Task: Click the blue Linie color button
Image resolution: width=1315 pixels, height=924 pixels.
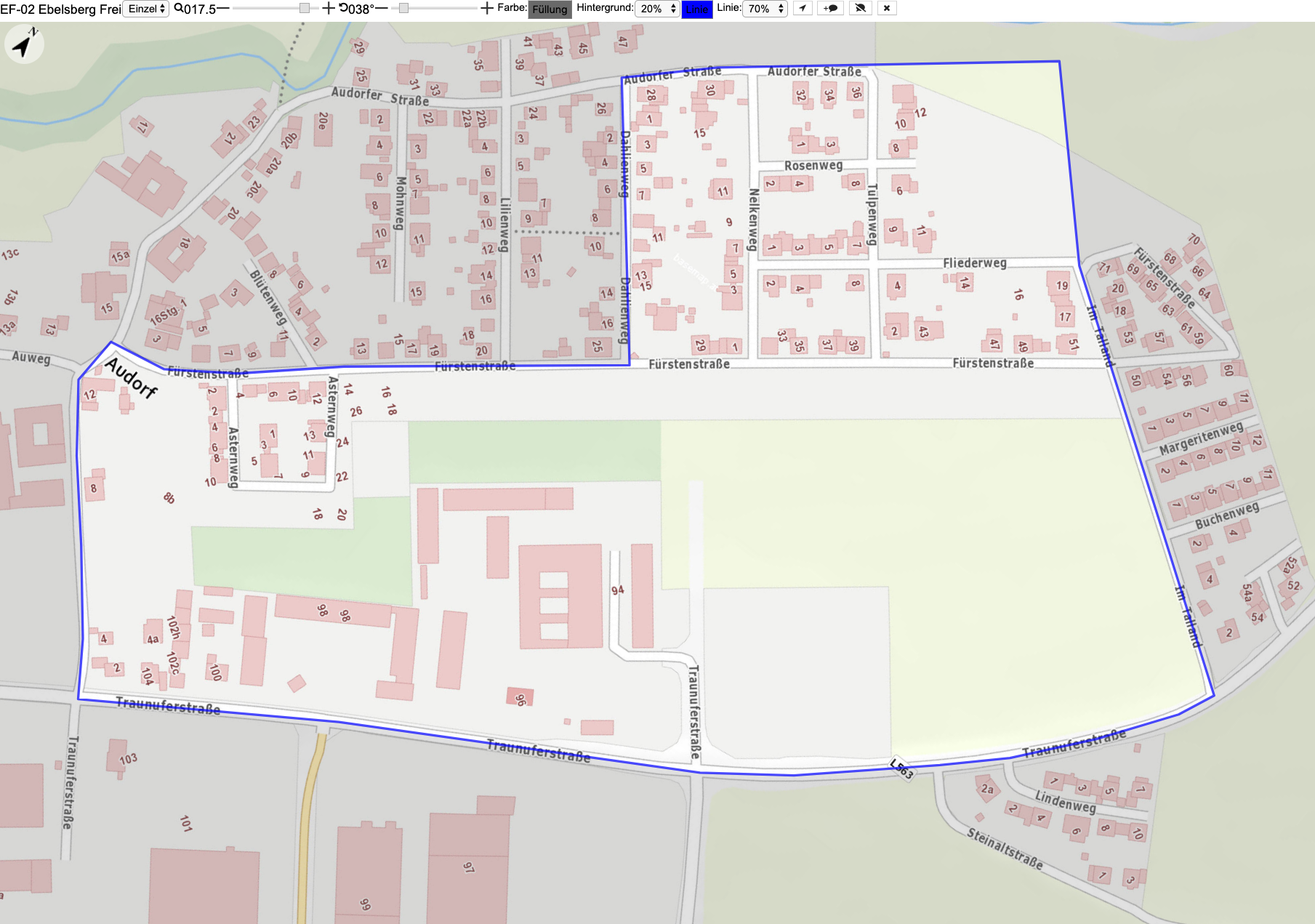Action: pos(697,9)
